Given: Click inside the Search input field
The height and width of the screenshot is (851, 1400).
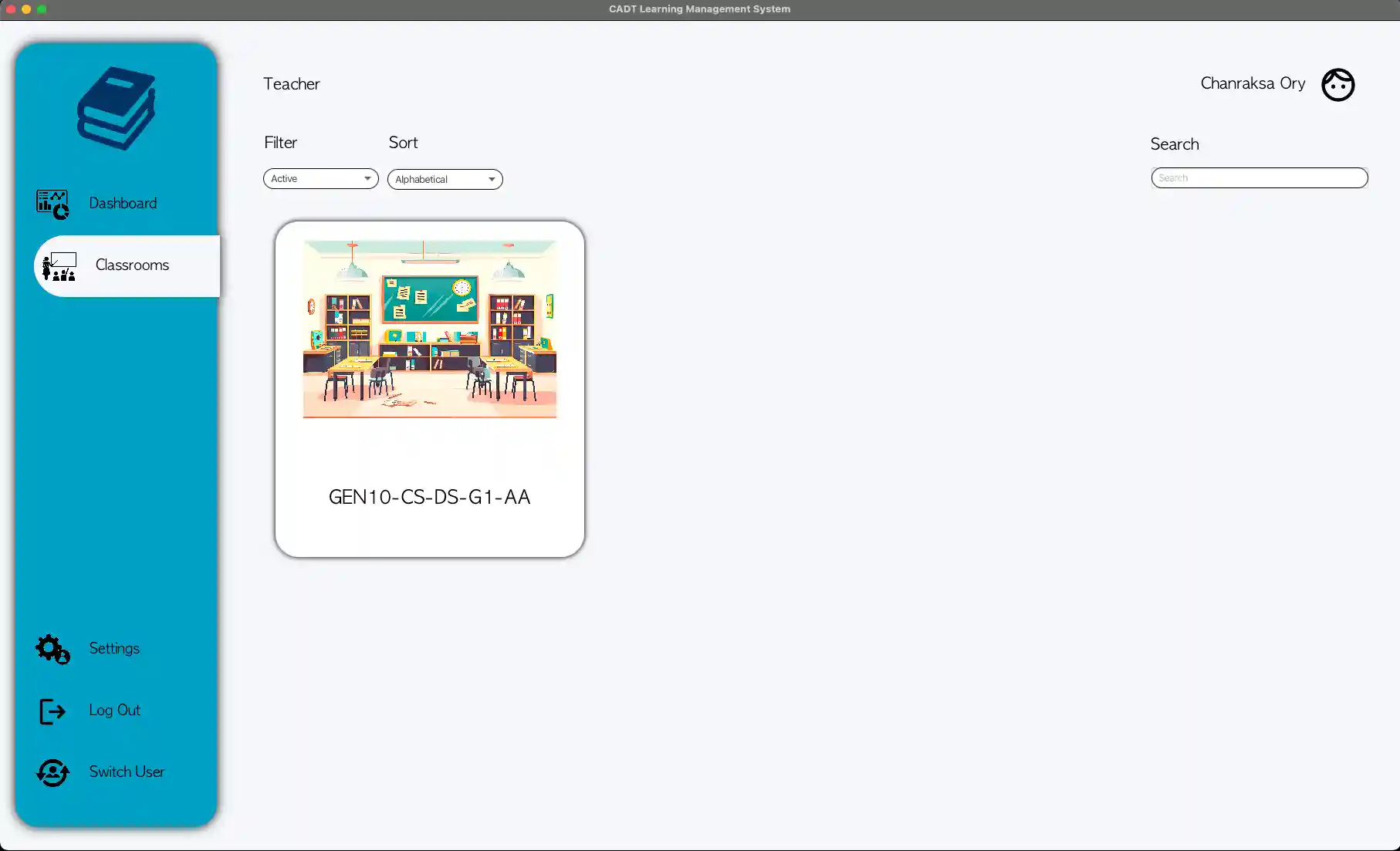Looking at the screenshot, I should [x=1259, y=177].
